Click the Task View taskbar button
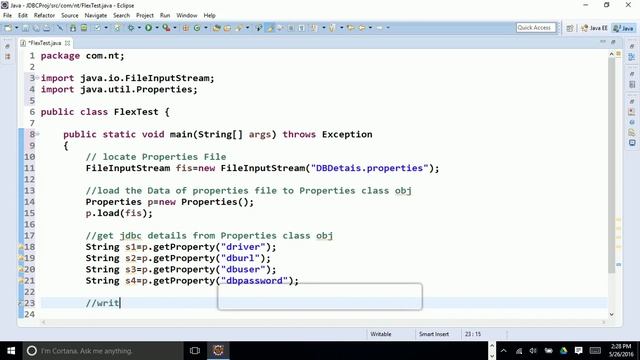The image size is (640, 360). pyautogui.click(x=195, y=351)
